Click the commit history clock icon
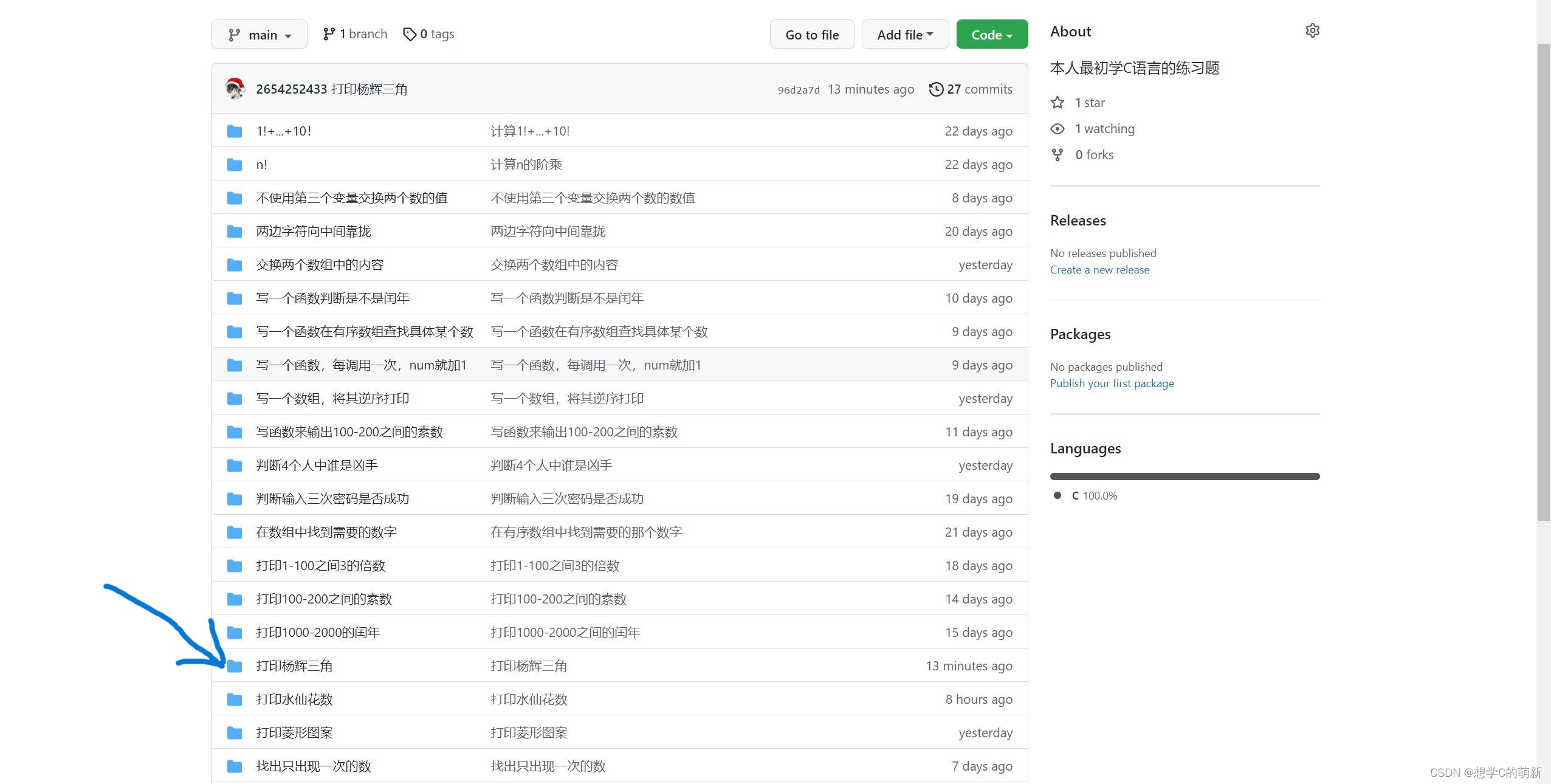Screen dimensions: 1551x784 [936, 89]
